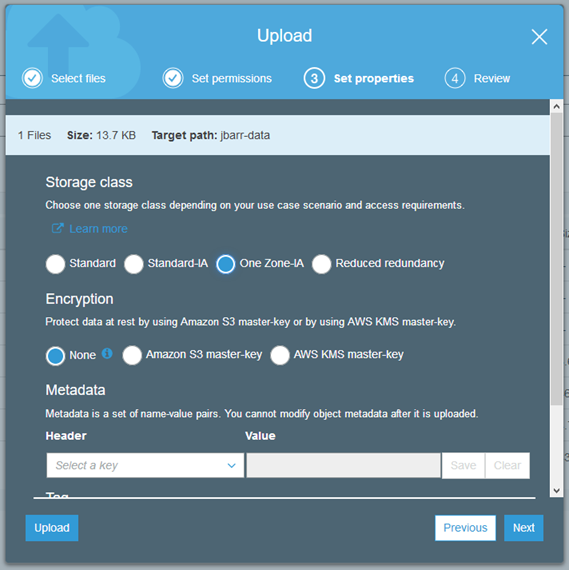
Task: Open the Learn more link
Action: click(x=98, y=229)
